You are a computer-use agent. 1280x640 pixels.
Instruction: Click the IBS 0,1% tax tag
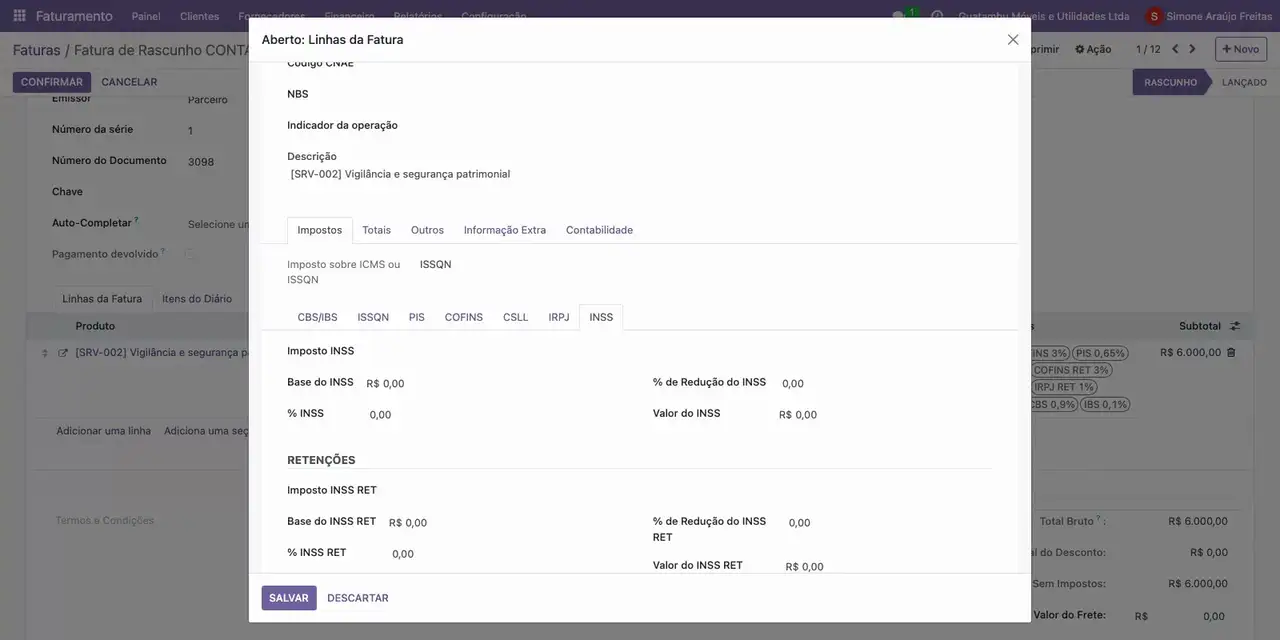click(1105, 405)
